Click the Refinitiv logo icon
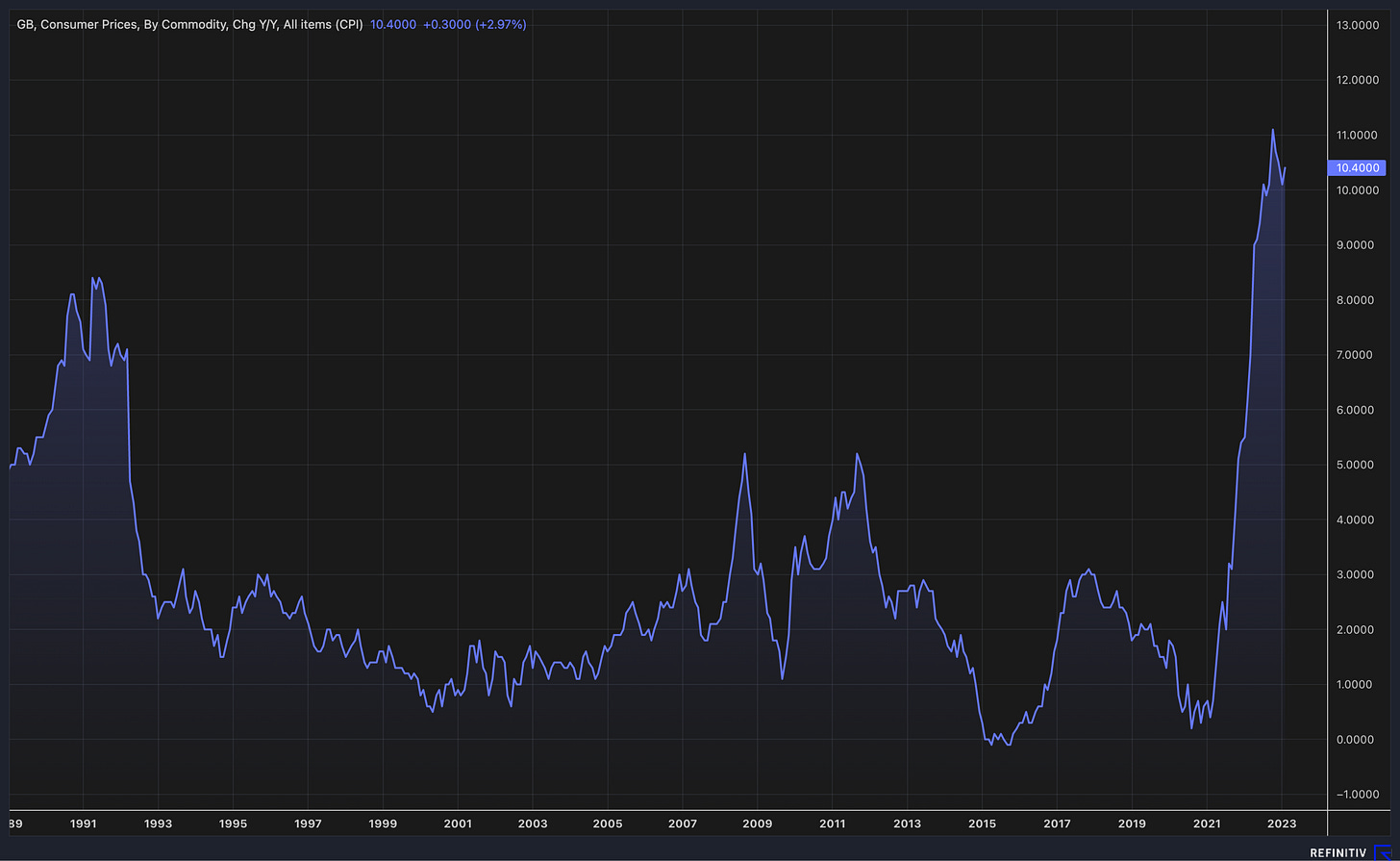 [1382, 852]
